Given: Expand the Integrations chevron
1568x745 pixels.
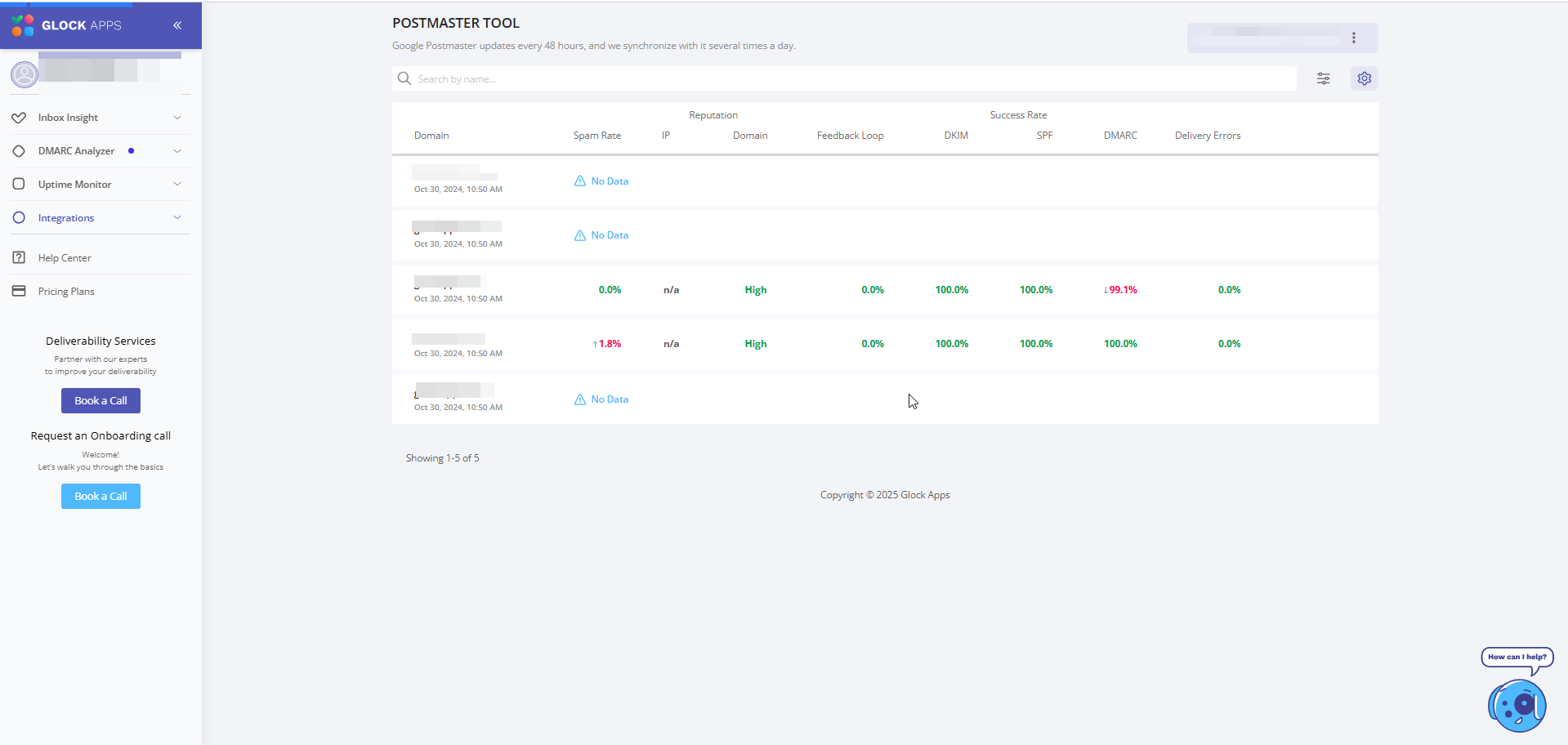Looking at the screenshot, I should (x=177, y=218).
